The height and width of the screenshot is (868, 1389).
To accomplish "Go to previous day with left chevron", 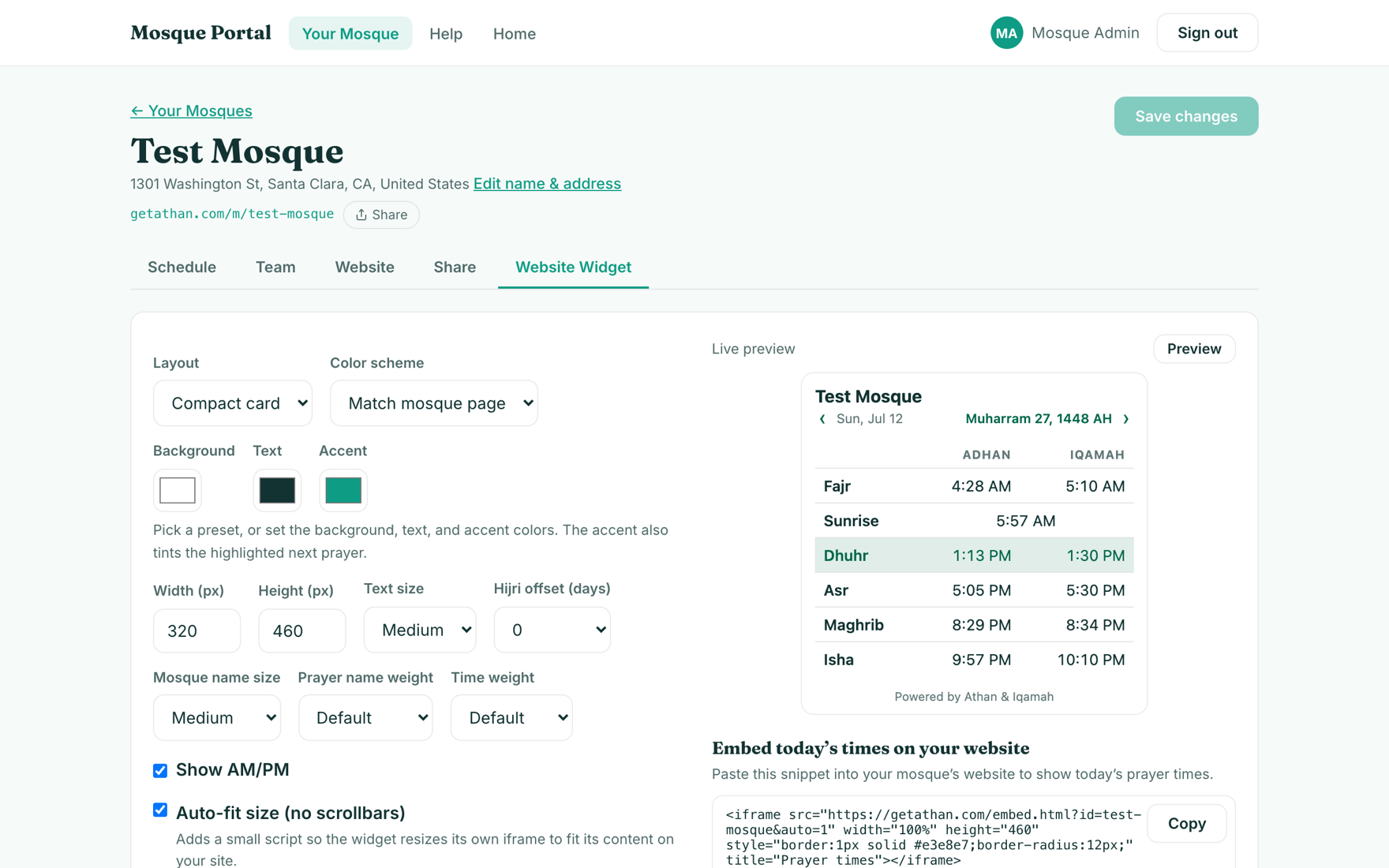I will coord(822,419).
